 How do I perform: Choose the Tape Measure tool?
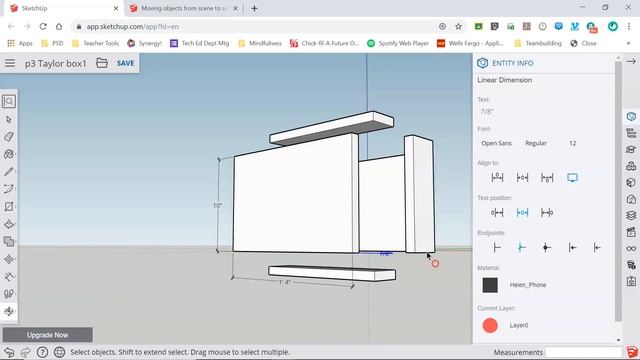point(9,276)
